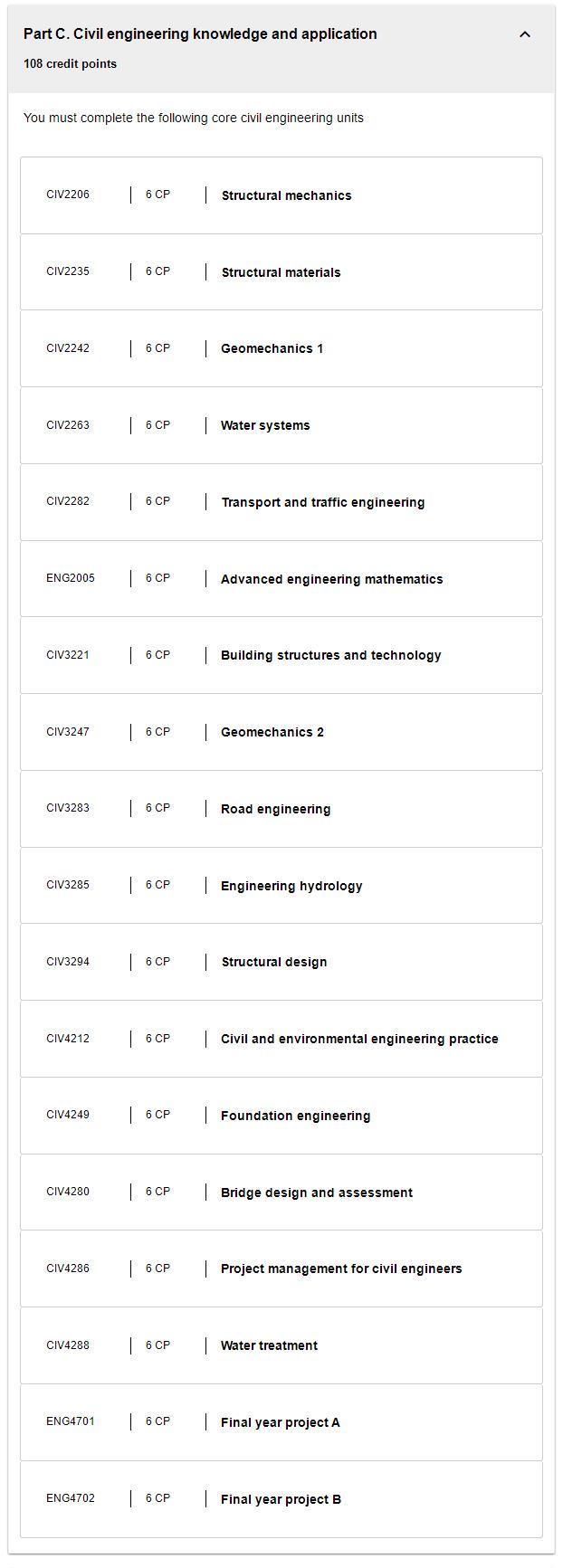The height and width of the screenshot is (1568, 563).
Task: Select Engineering hydrology unit
Action: click(x=281, y=886)
